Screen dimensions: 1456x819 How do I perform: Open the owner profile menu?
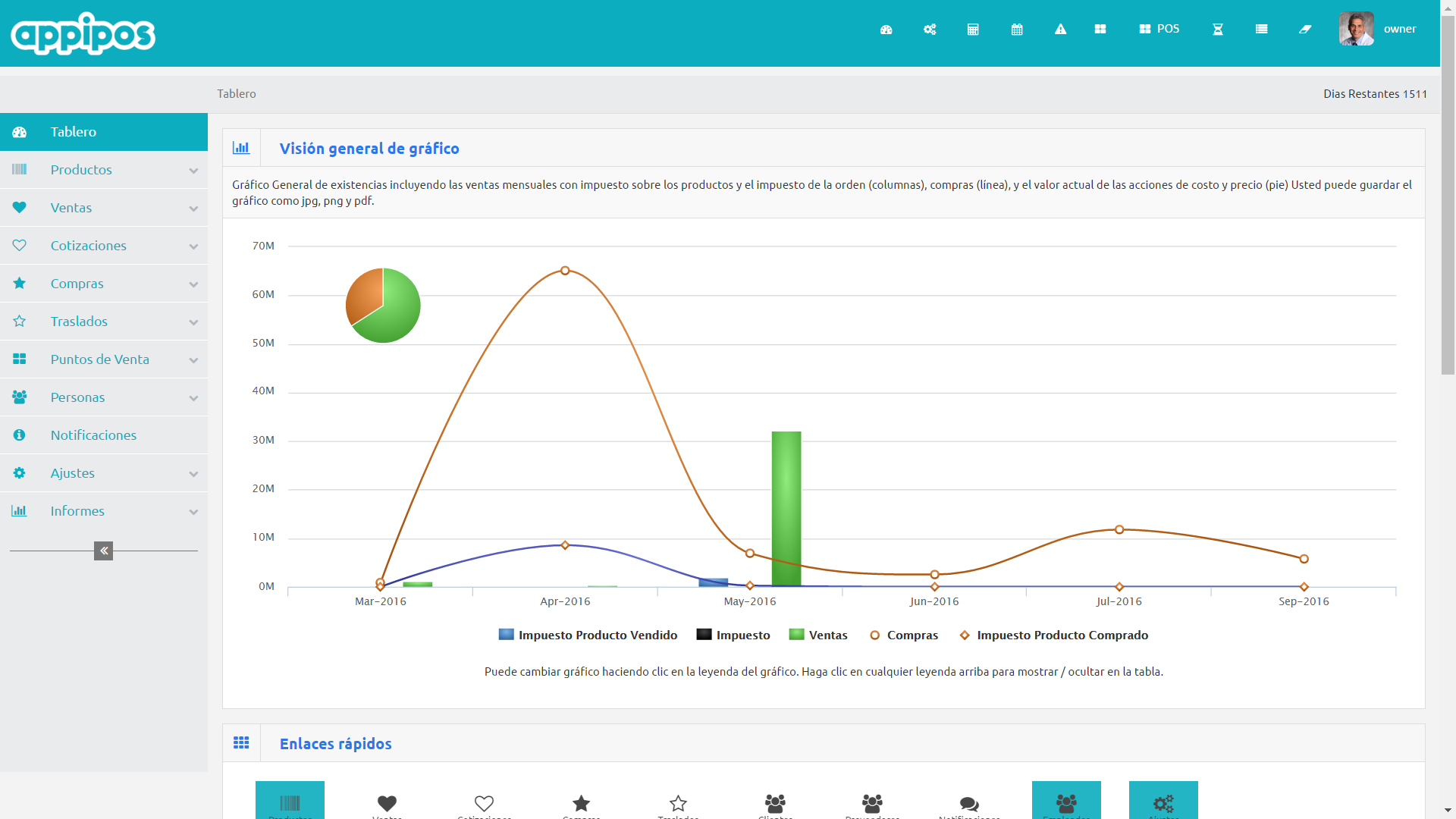pyautogui.click(x=1378, y=30)
